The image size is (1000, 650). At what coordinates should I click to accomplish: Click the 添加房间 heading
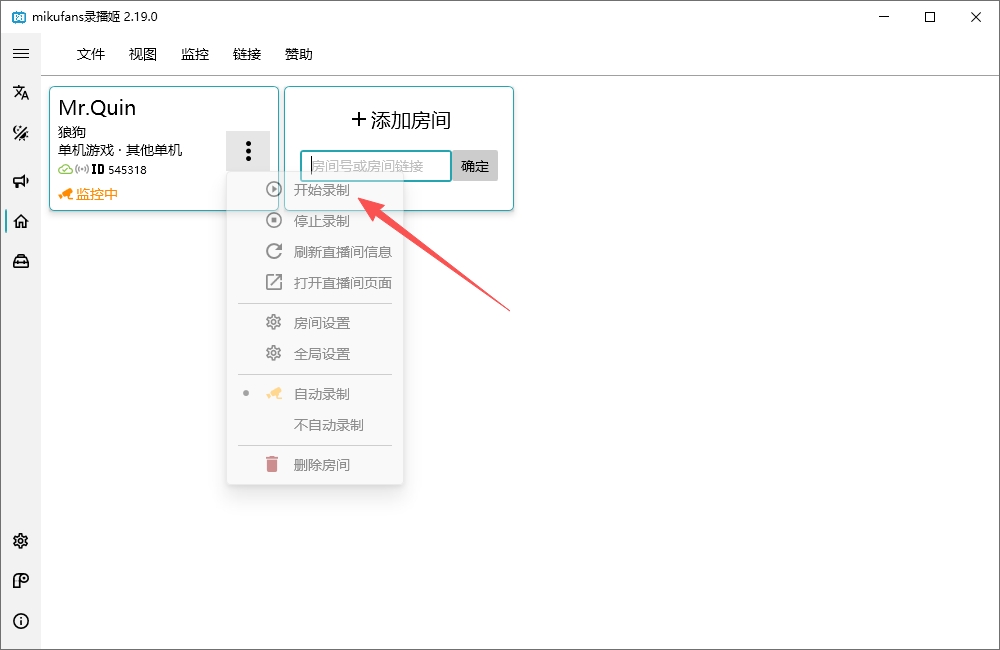coord(401,120)
